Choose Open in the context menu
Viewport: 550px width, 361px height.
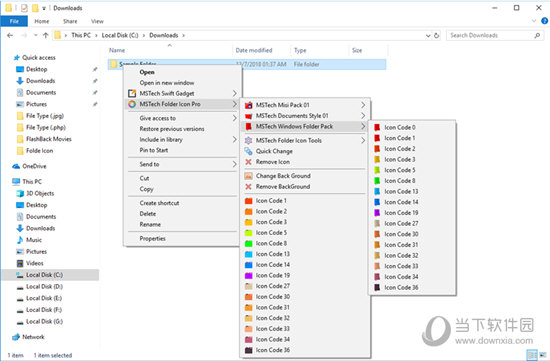pos(147,72)
